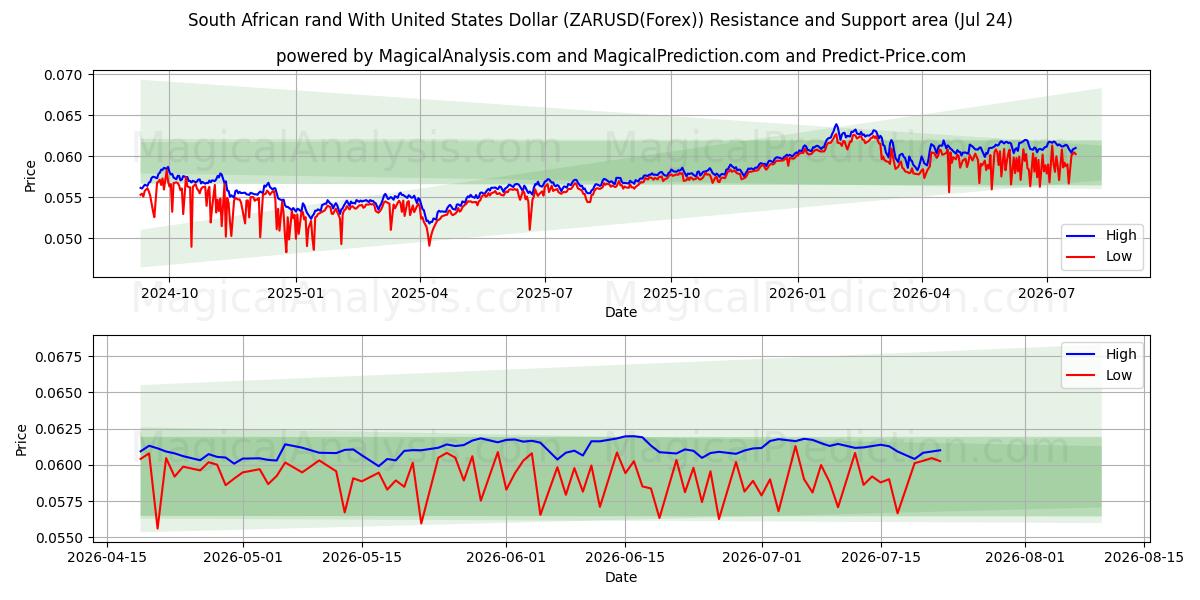Click the top chart's 'Price' y-axis label

(x=30, y=175)
